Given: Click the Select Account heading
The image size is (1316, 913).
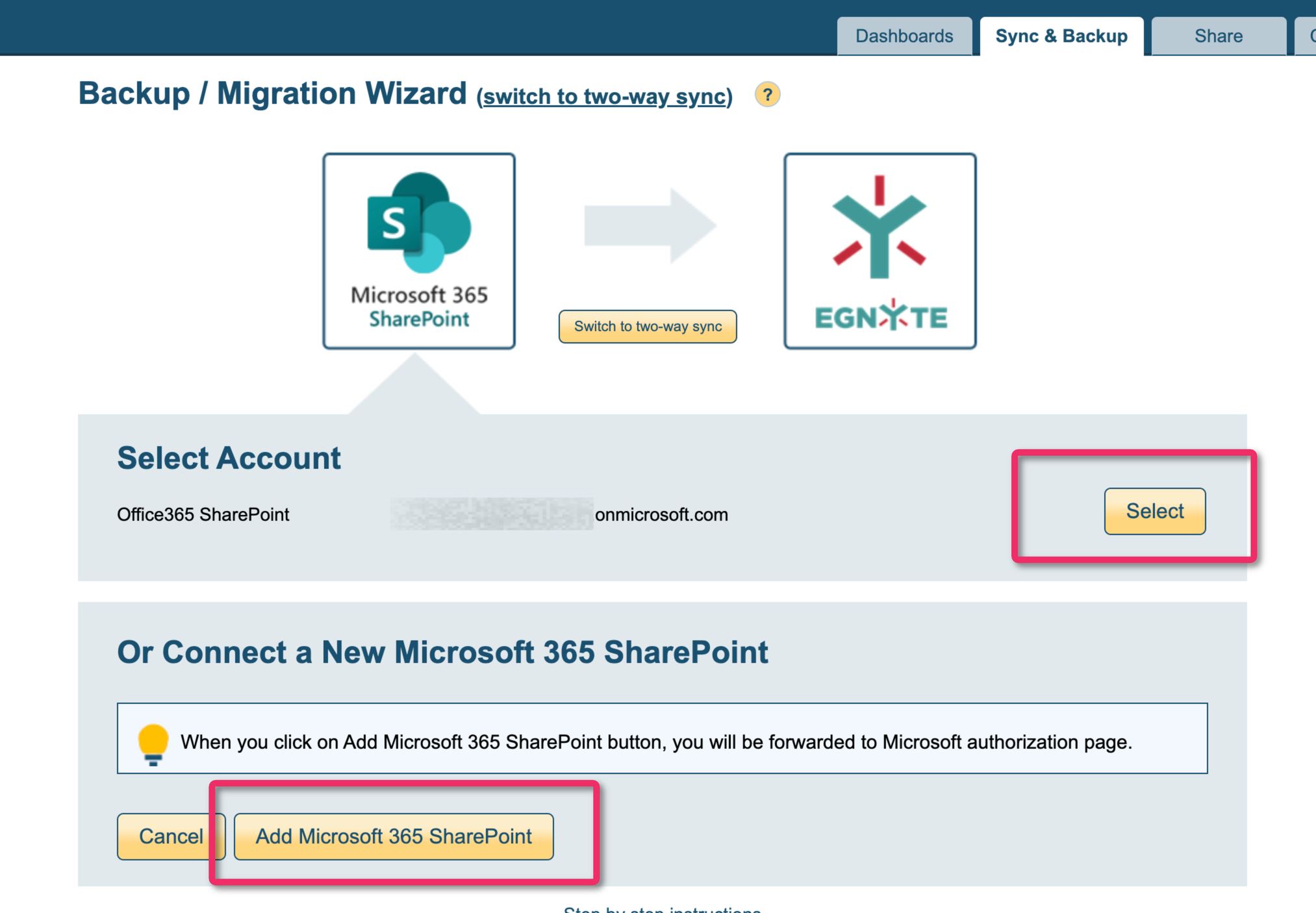Looking at the screenshot, I should tap(229, 458).
